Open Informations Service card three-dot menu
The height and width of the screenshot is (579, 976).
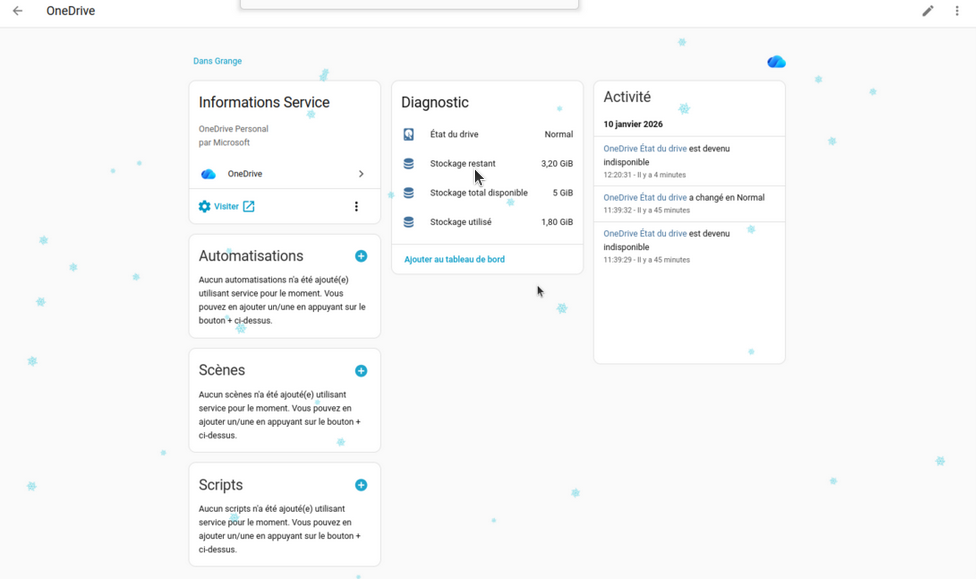[x=356, y=206]
